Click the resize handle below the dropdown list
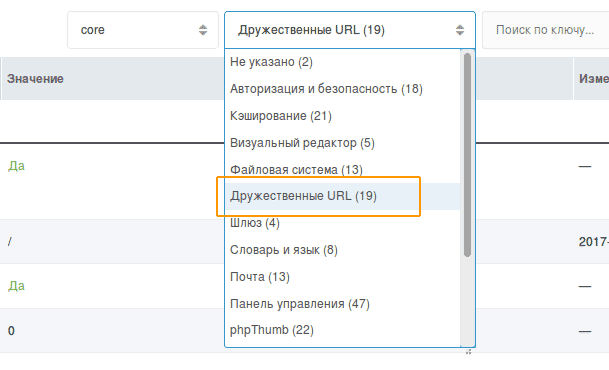The height and width of the screenshot is (370, 609). (x=469, y=352)
